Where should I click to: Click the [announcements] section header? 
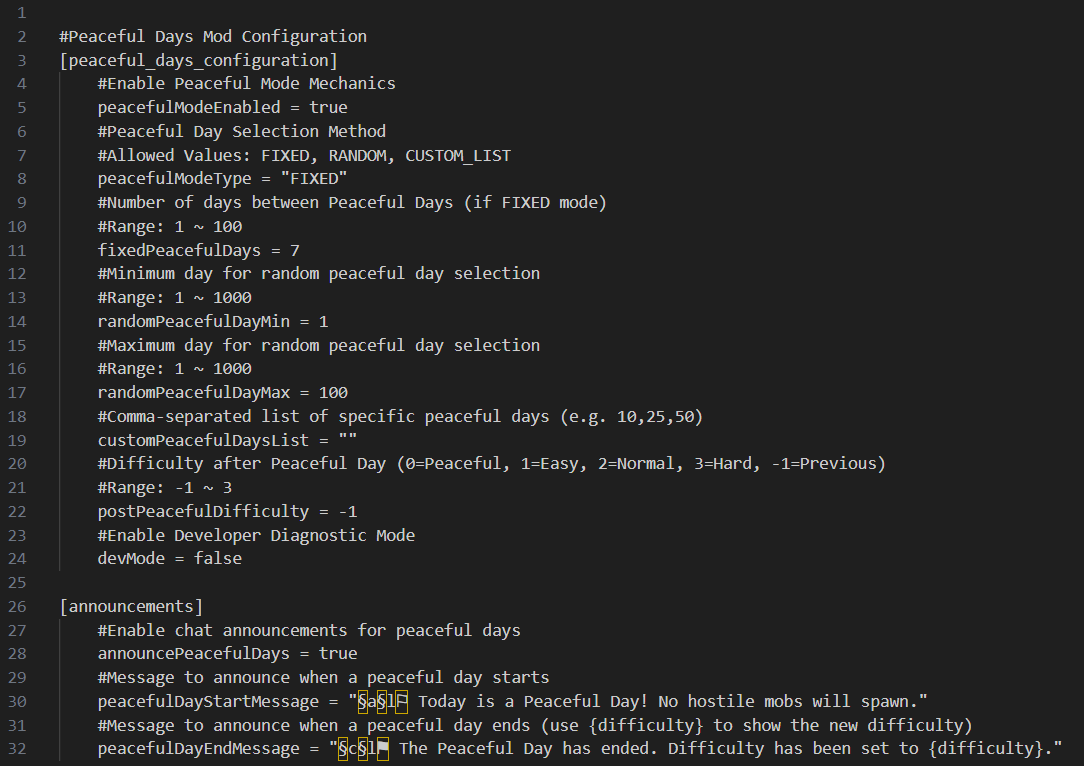131,606
